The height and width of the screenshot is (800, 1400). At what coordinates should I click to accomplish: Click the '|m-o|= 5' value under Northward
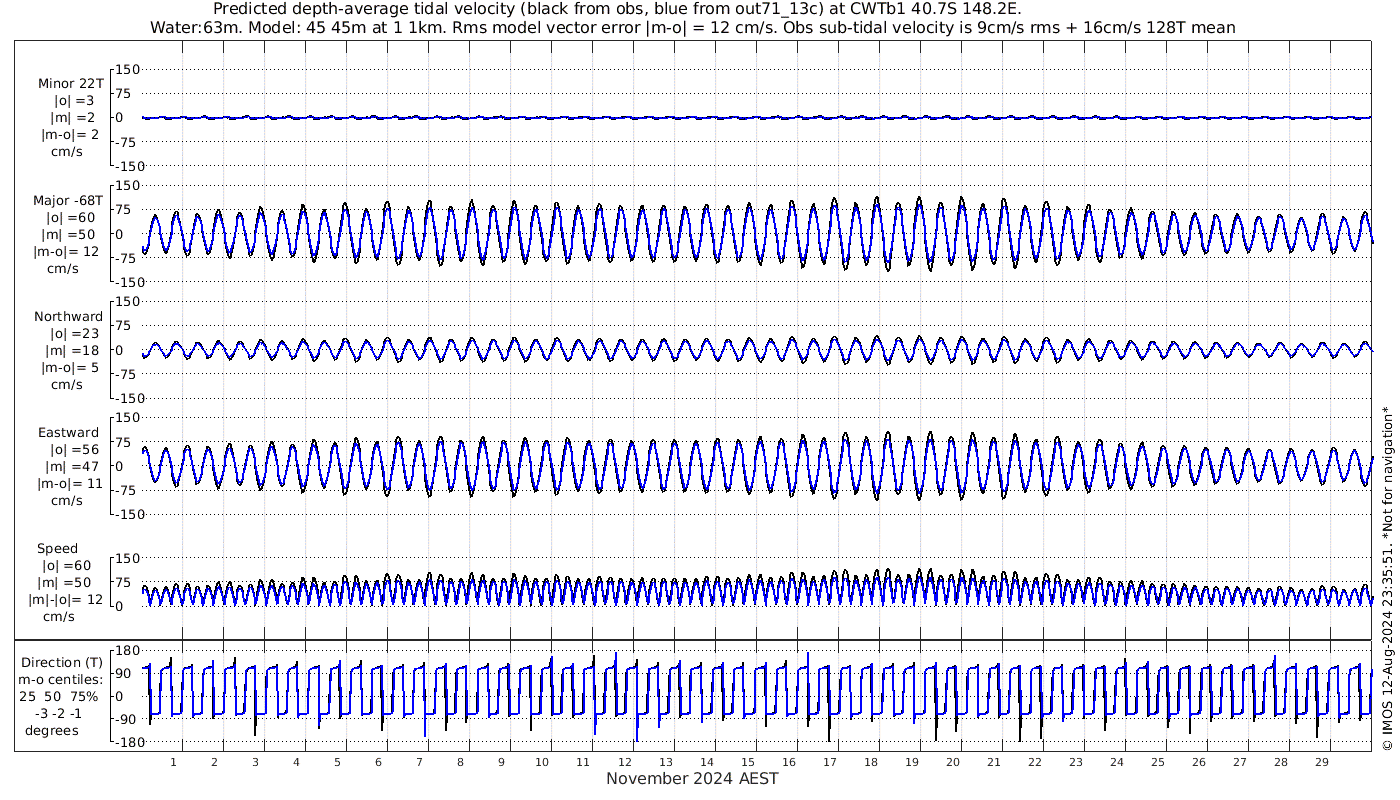click(67, 367)
